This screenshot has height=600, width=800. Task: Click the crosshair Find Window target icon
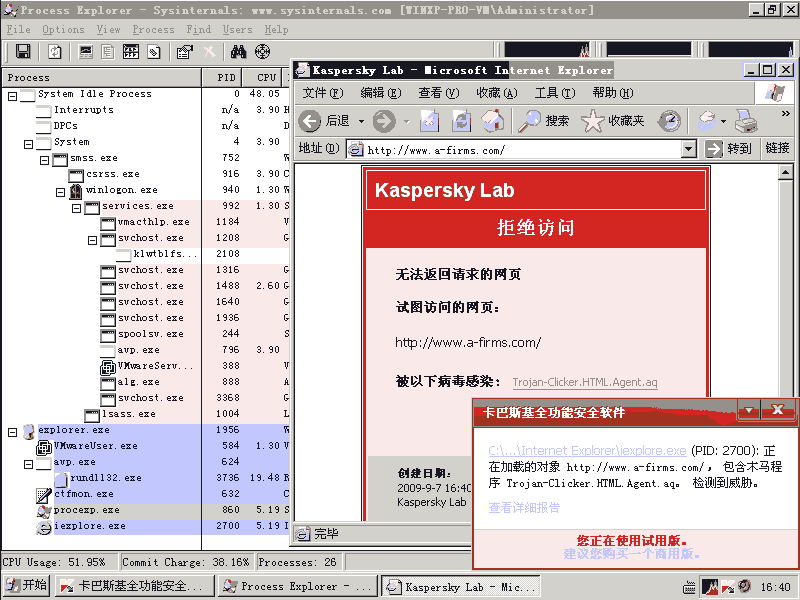(262, 52)
